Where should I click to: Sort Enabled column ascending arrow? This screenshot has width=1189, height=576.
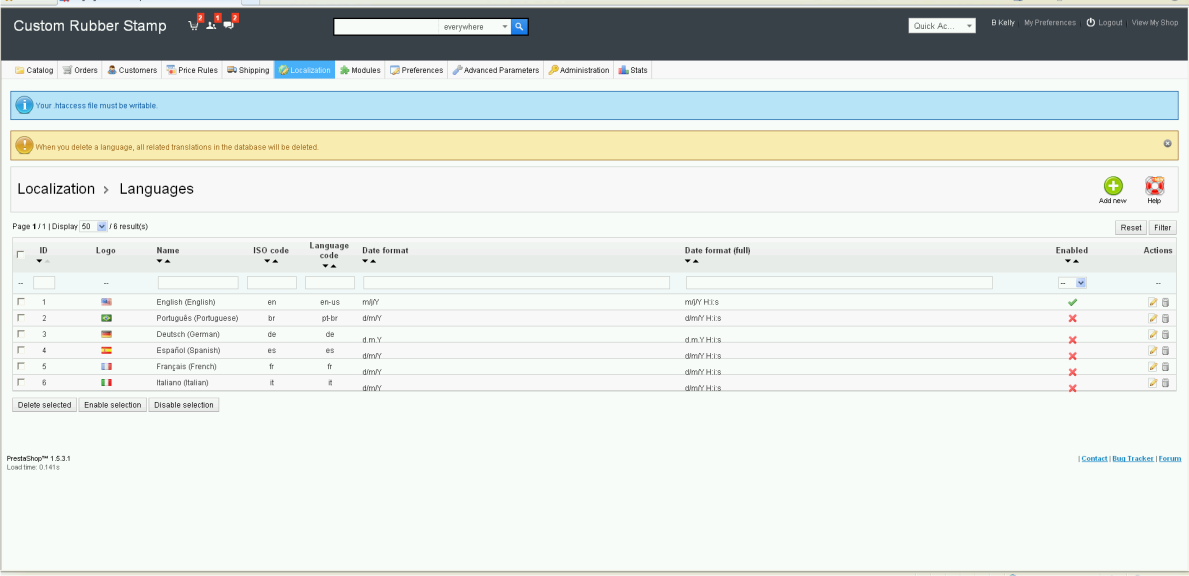[x=1075, y=261]
